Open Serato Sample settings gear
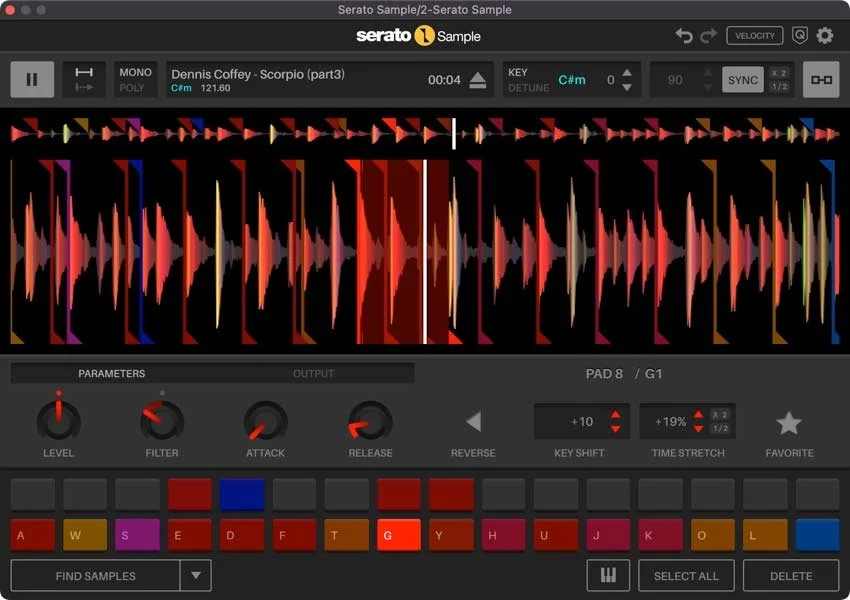The image size is (850, 600). pos(826,35)
